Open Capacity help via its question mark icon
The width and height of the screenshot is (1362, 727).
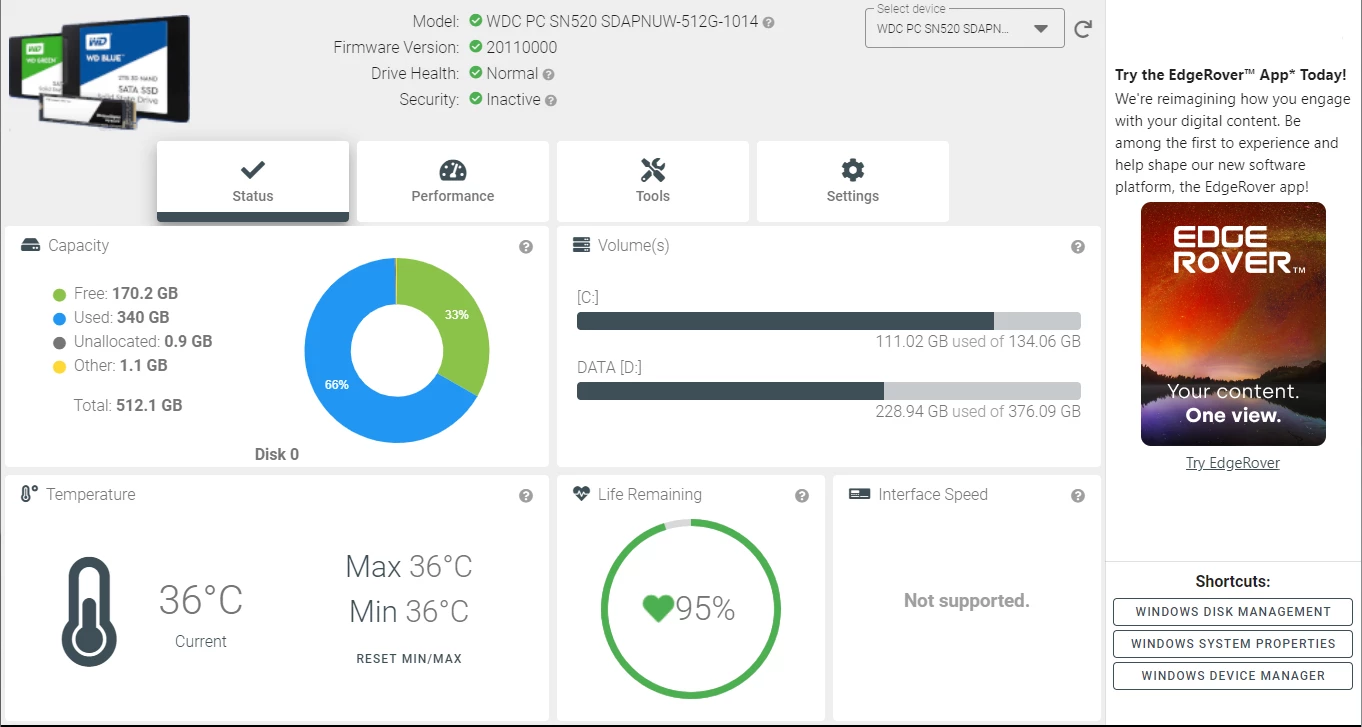[x=525, y=247]
